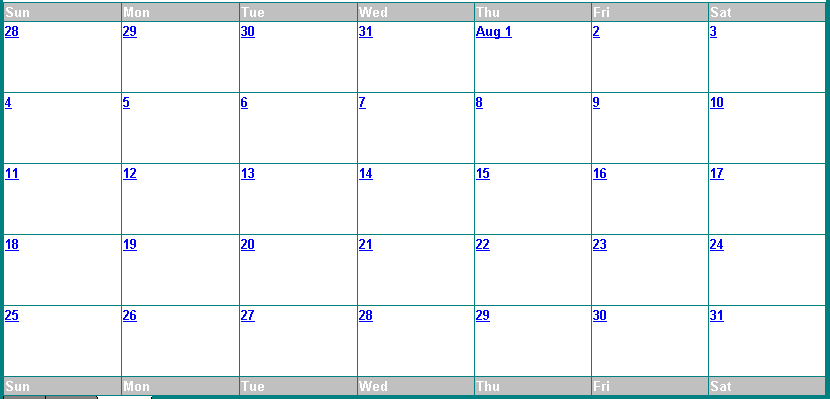This screenshot has height=399, width=830.
Task: Open the date 4 link
Action: (8, 103)
